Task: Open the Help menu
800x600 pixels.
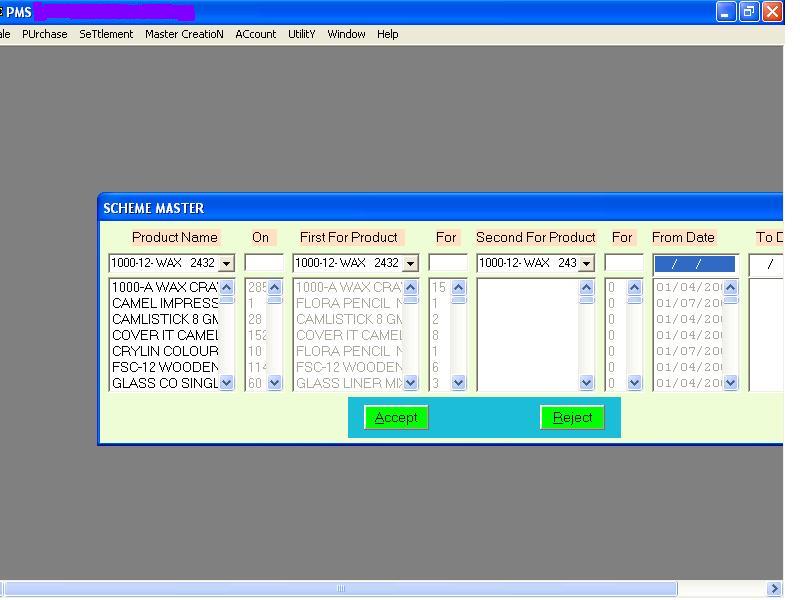Action: 387,34
